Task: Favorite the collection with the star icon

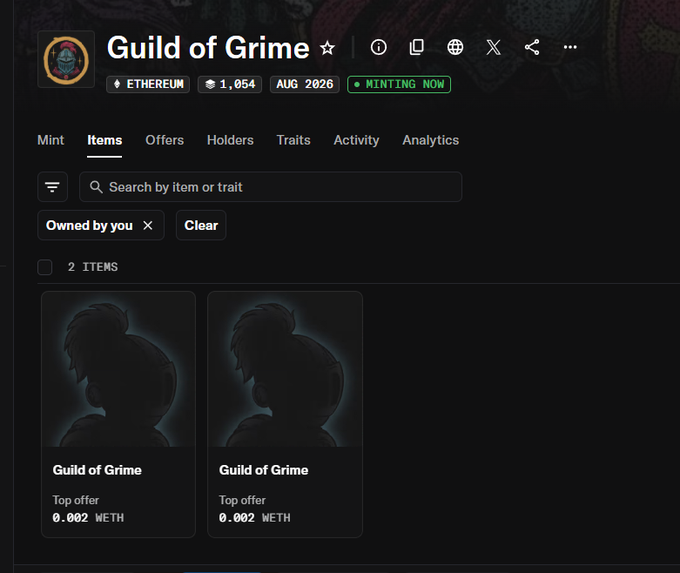Action: (x=327, y=48)
